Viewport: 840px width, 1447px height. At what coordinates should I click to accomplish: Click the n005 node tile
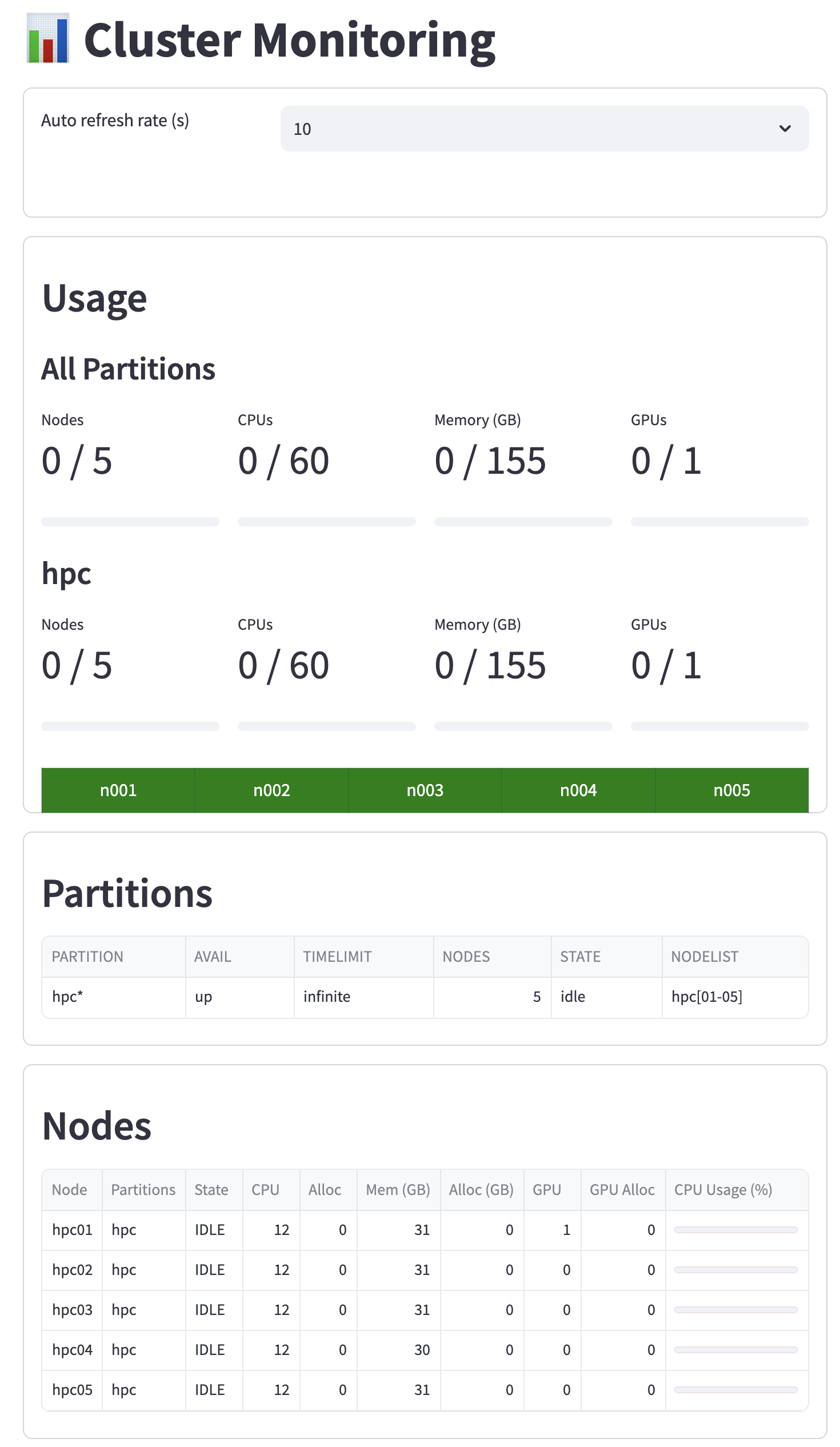pos(731,790)
